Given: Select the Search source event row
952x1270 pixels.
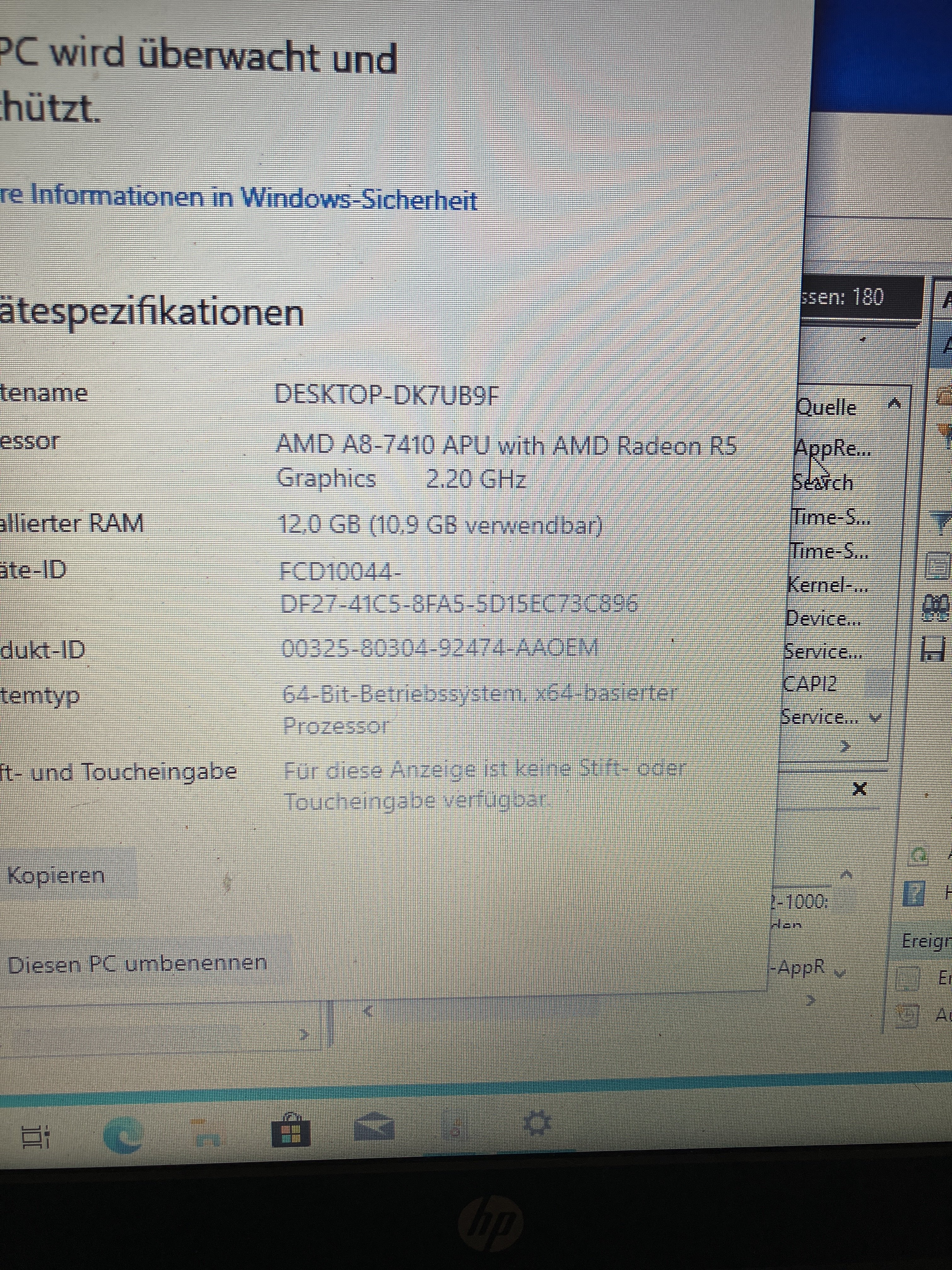Looking at the screenshot, I should (823, 483).
